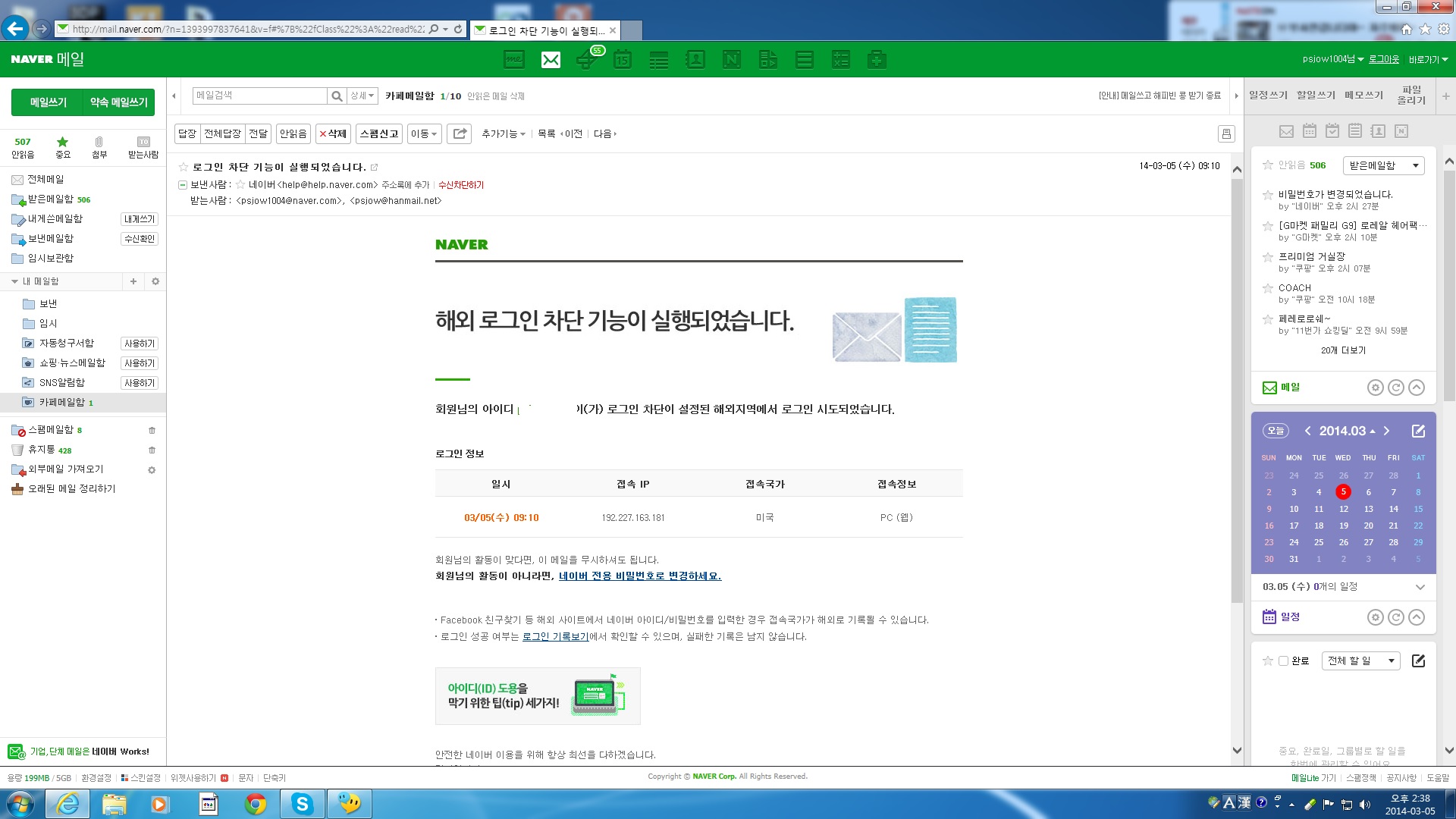The height and width of the screenshot is (819, 1456).
Task: Open the Mail envelope icon in header
Action: pos(551,59)
